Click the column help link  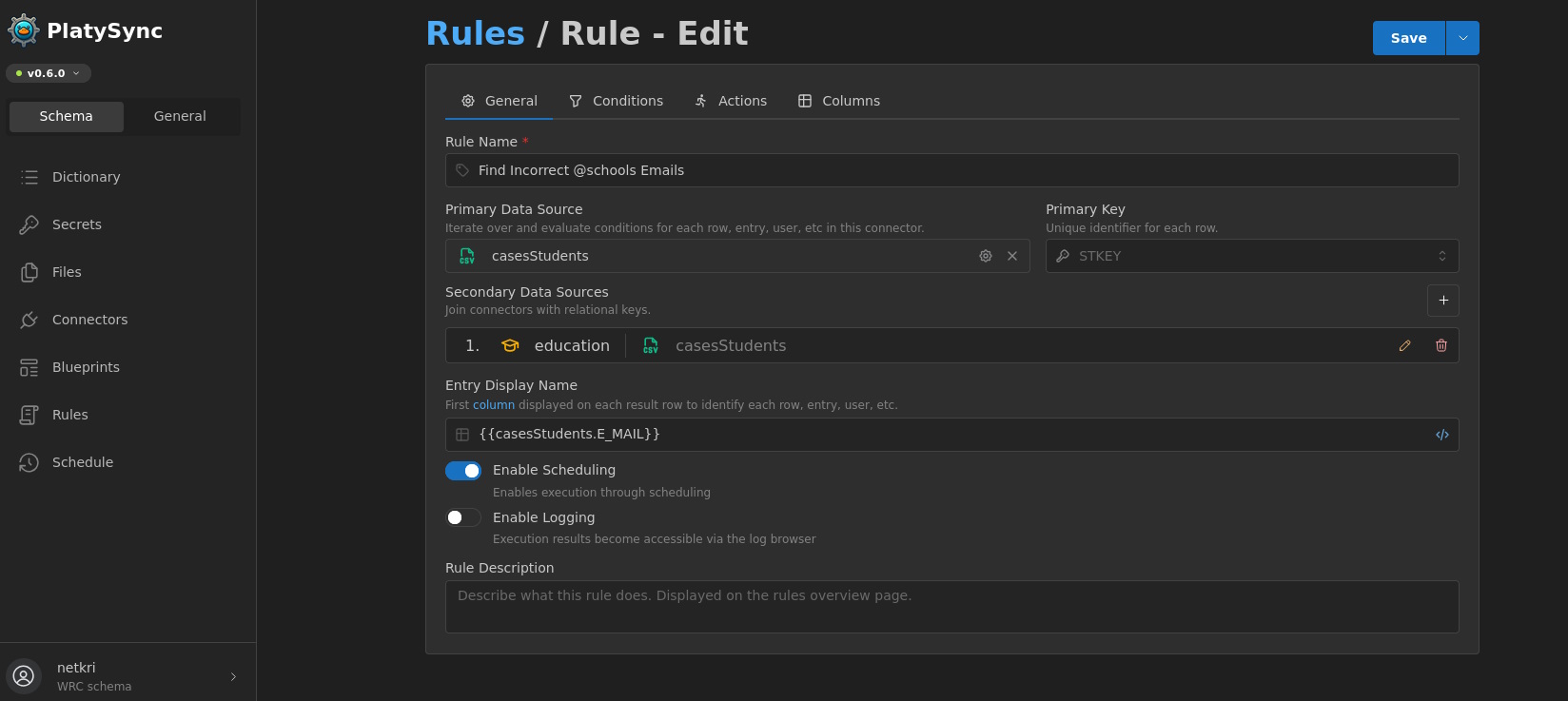click(x=494, y=405)
